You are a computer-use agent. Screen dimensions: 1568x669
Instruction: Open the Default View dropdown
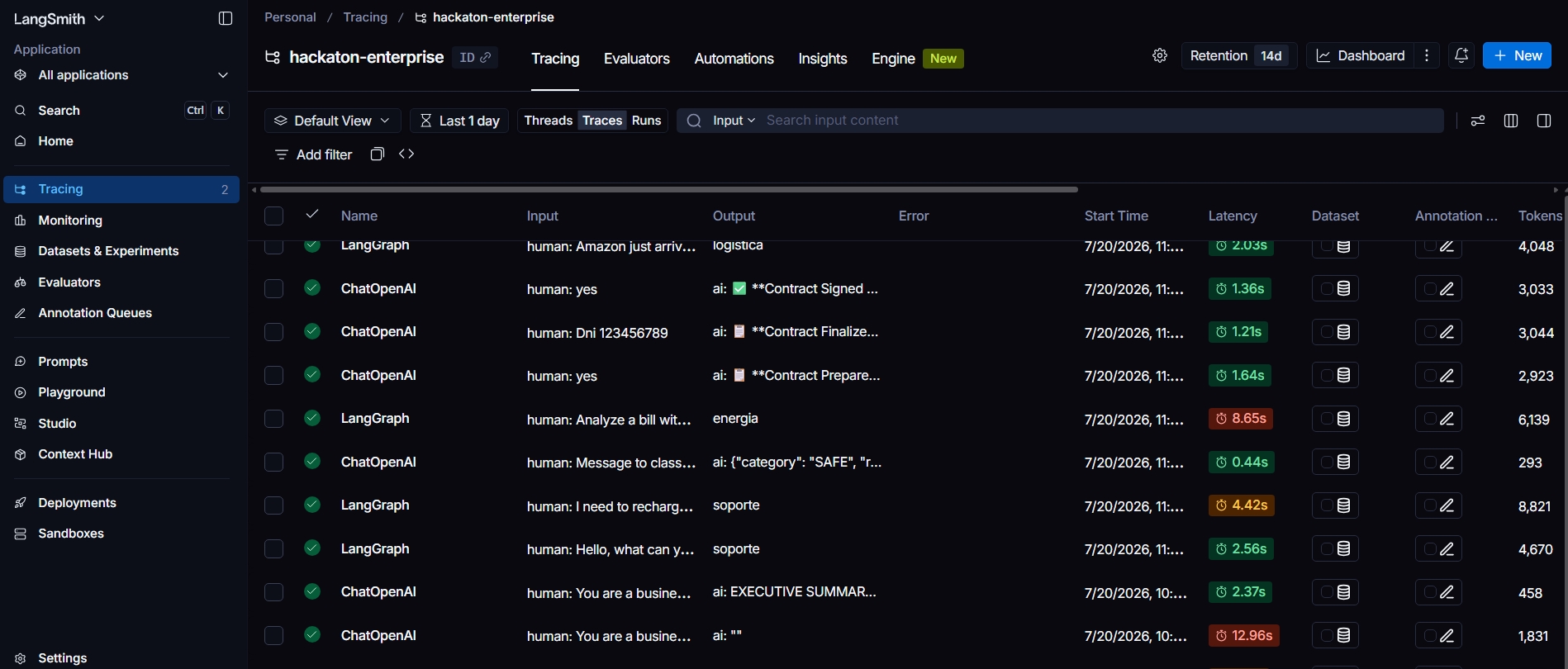click(333, 121)
